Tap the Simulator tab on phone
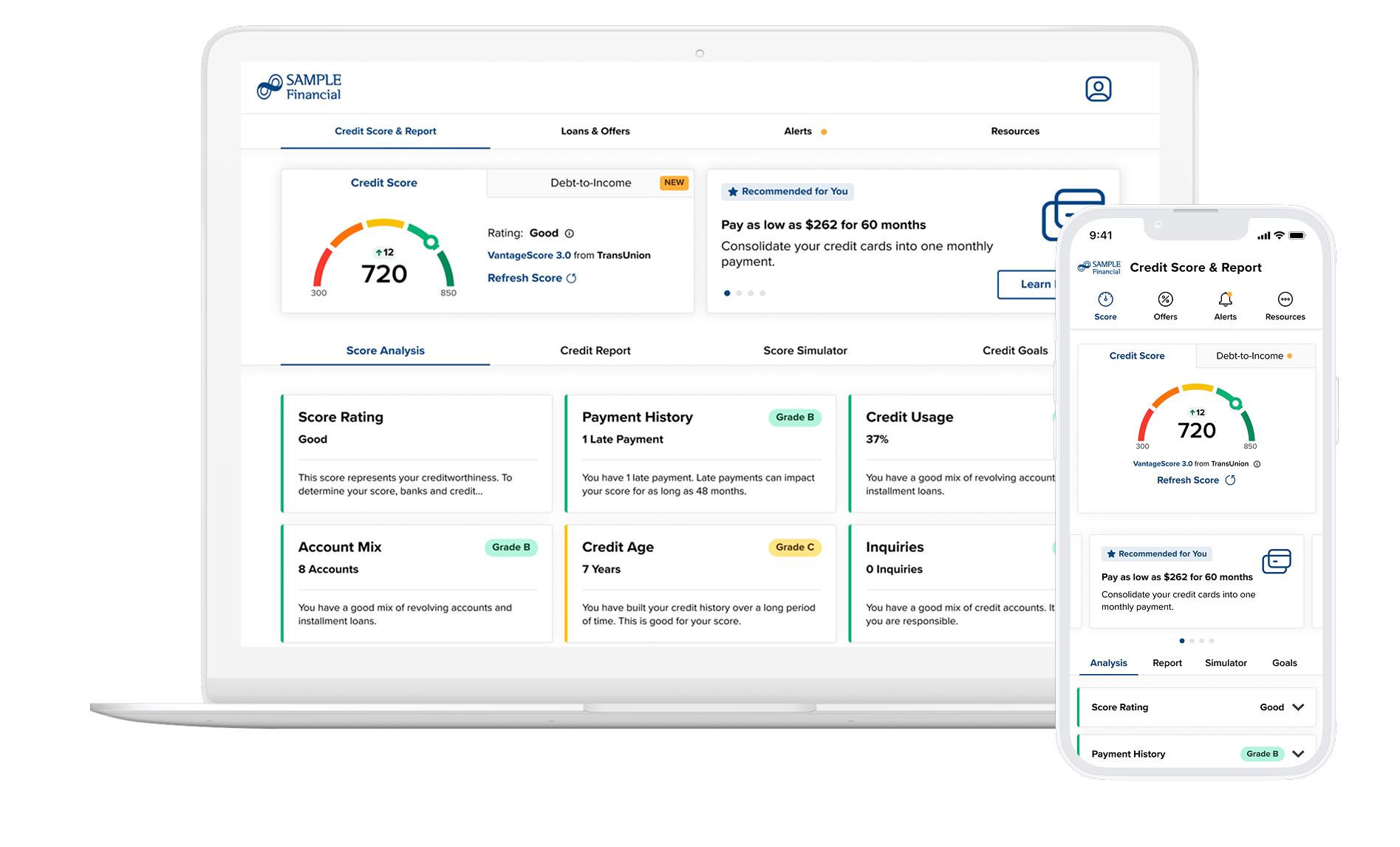The height and width of the screenshot is (847, 1400). [1226, 663]
